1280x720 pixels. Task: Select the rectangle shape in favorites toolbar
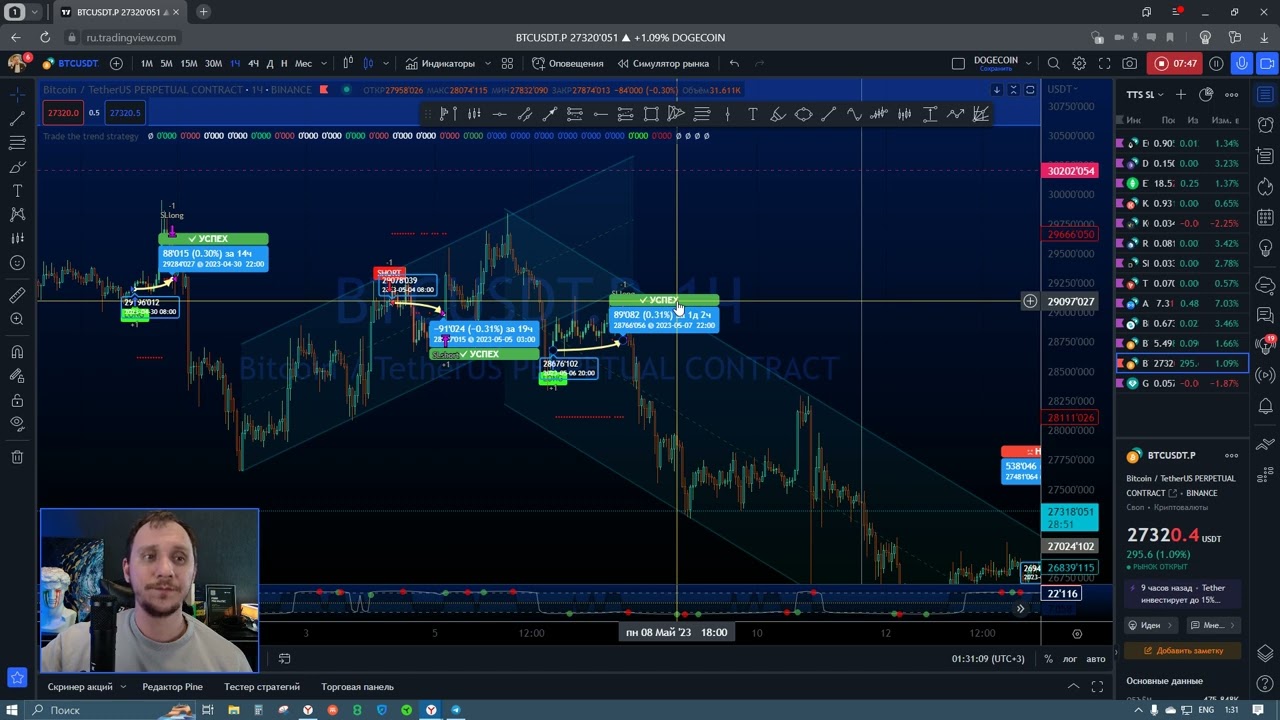(x=651, y=114)
